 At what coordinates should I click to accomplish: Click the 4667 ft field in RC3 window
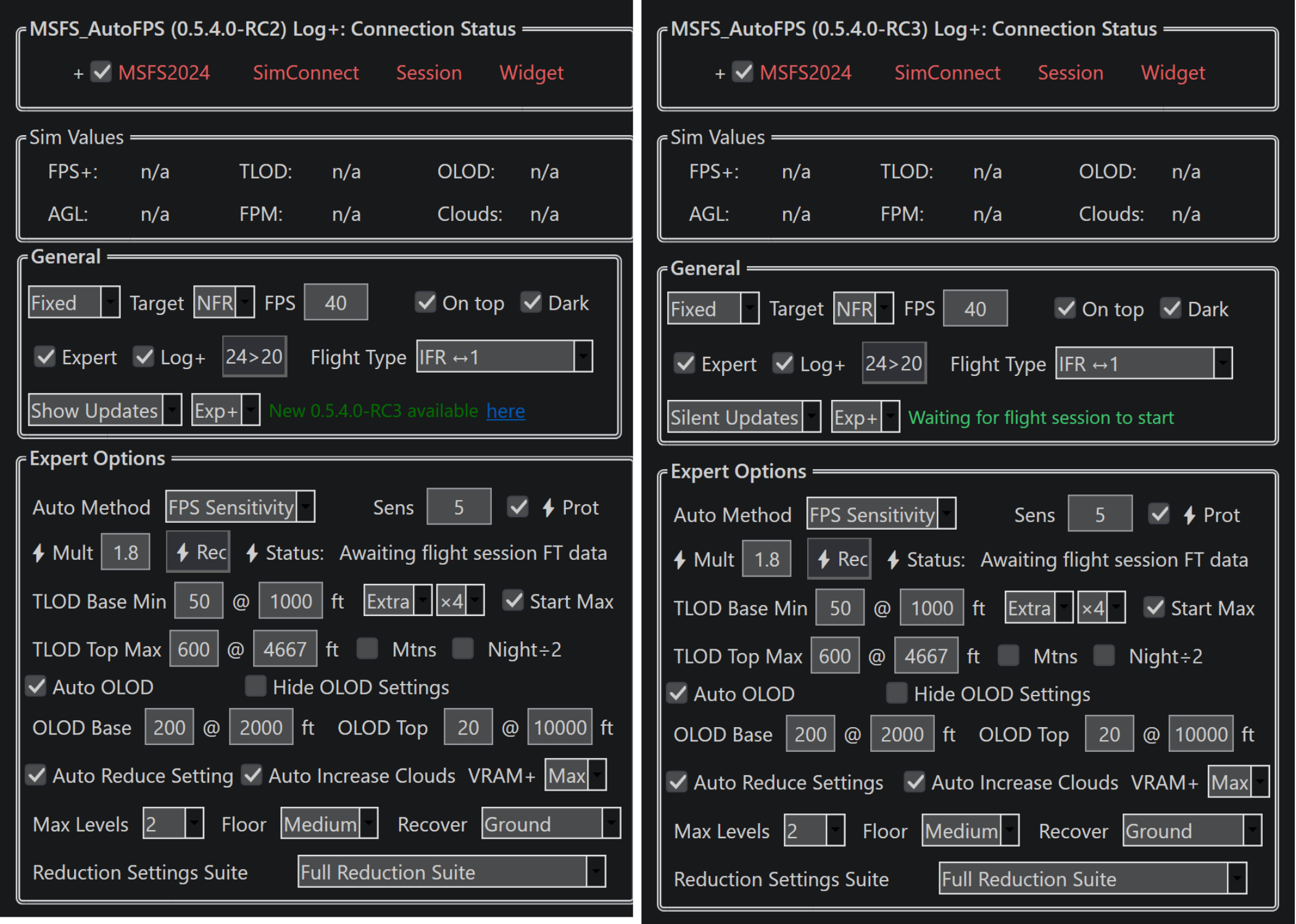926,656
